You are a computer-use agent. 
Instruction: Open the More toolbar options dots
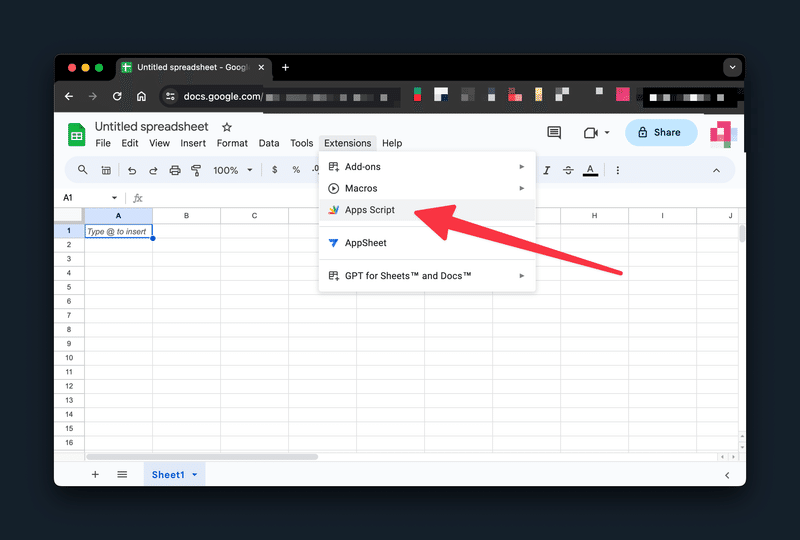[617, 170]
